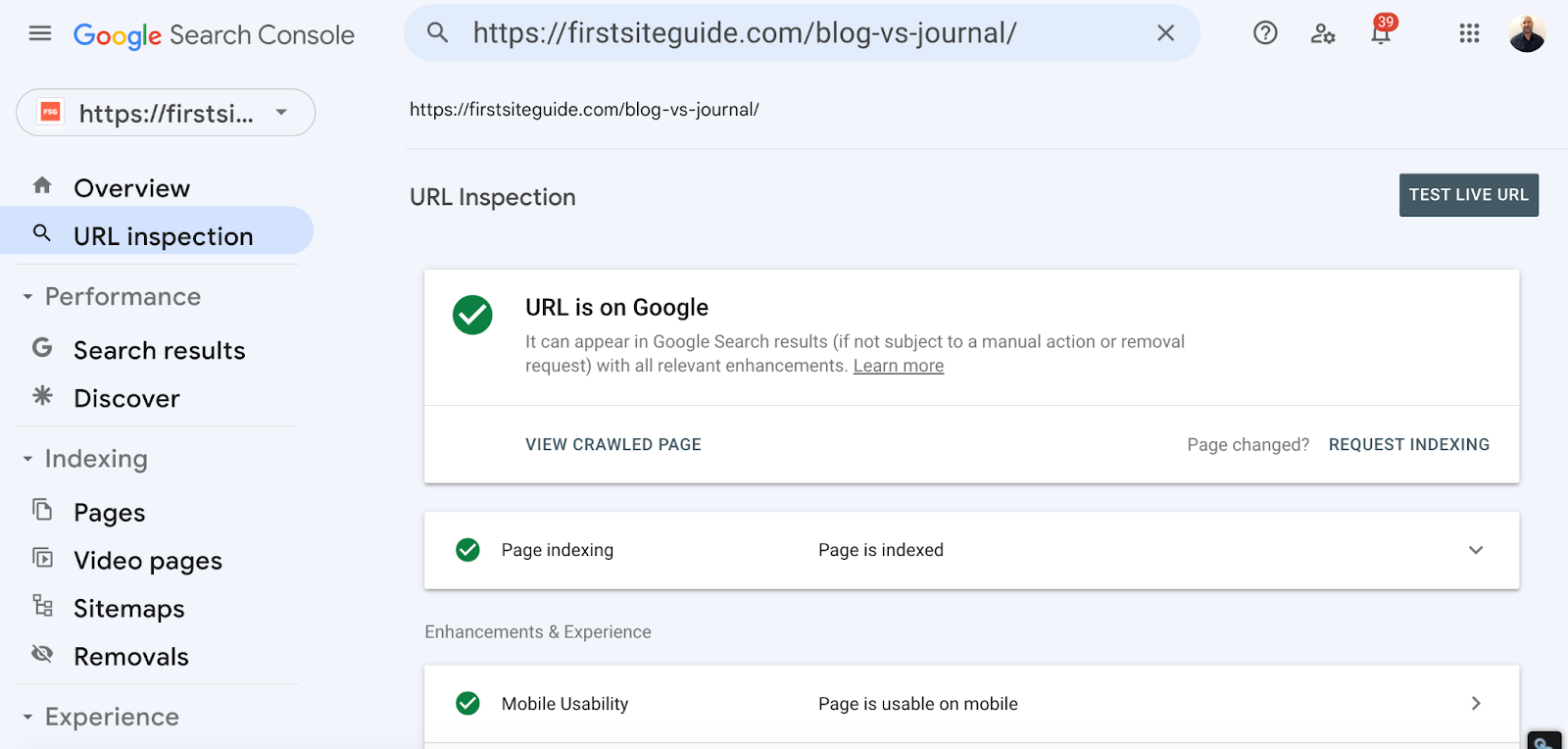Open the user profile avatar
This screenshot has width=1568, height=749.
click(x=1526, y=34)
